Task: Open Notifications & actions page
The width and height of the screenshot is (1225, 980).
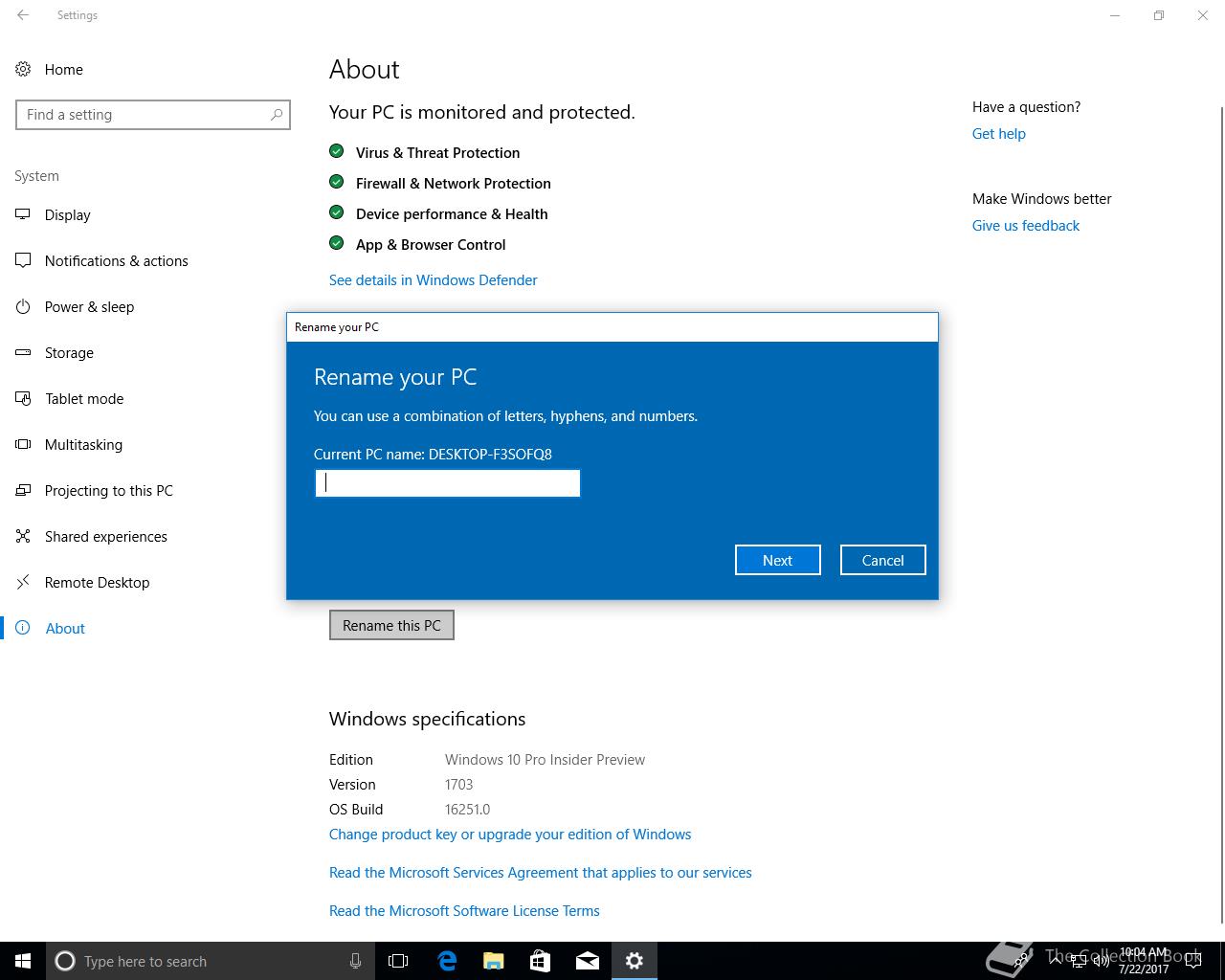Action: pyautogui.click(x=117, y=261)
